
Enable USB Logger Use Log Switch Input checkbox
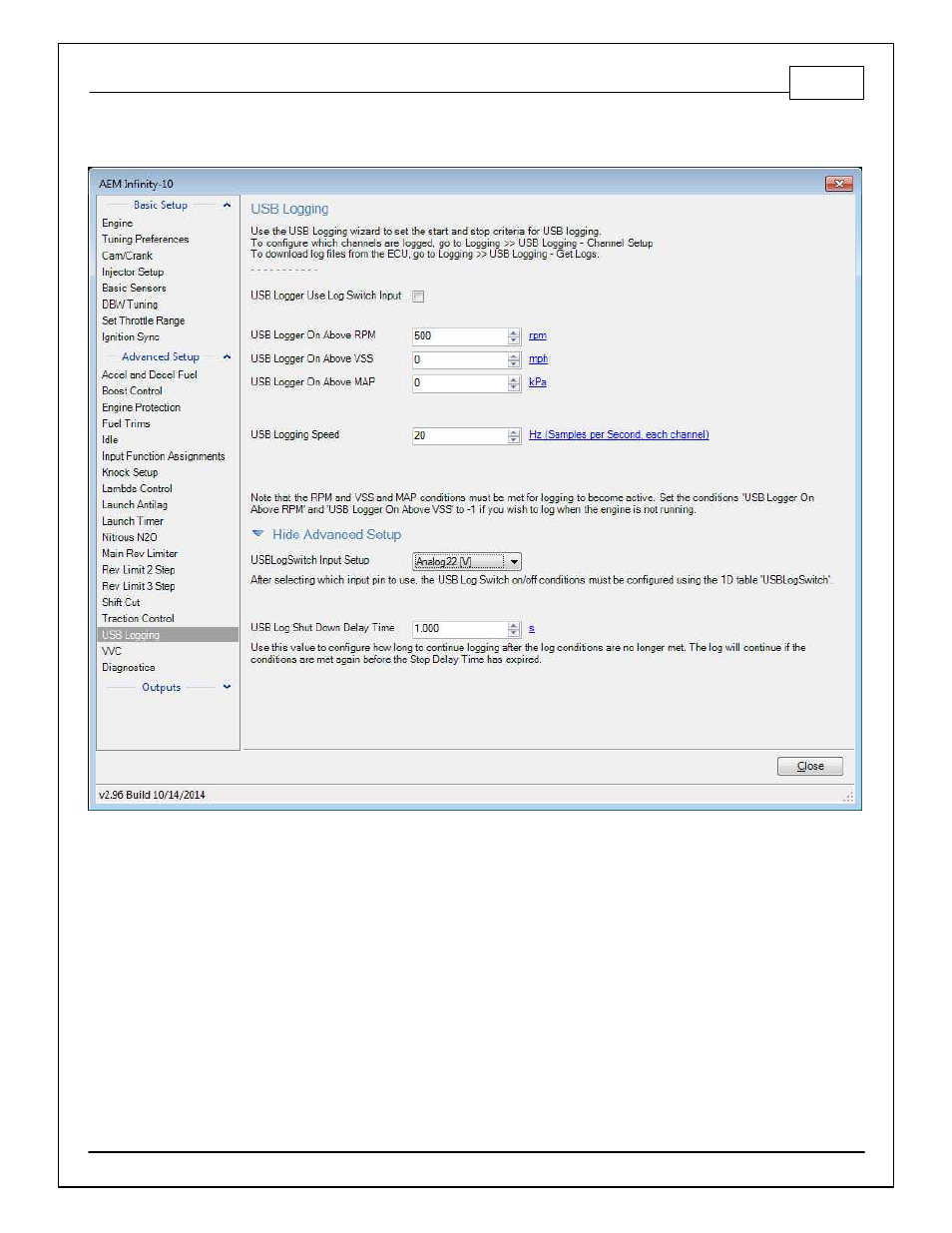tap(418, 297)
